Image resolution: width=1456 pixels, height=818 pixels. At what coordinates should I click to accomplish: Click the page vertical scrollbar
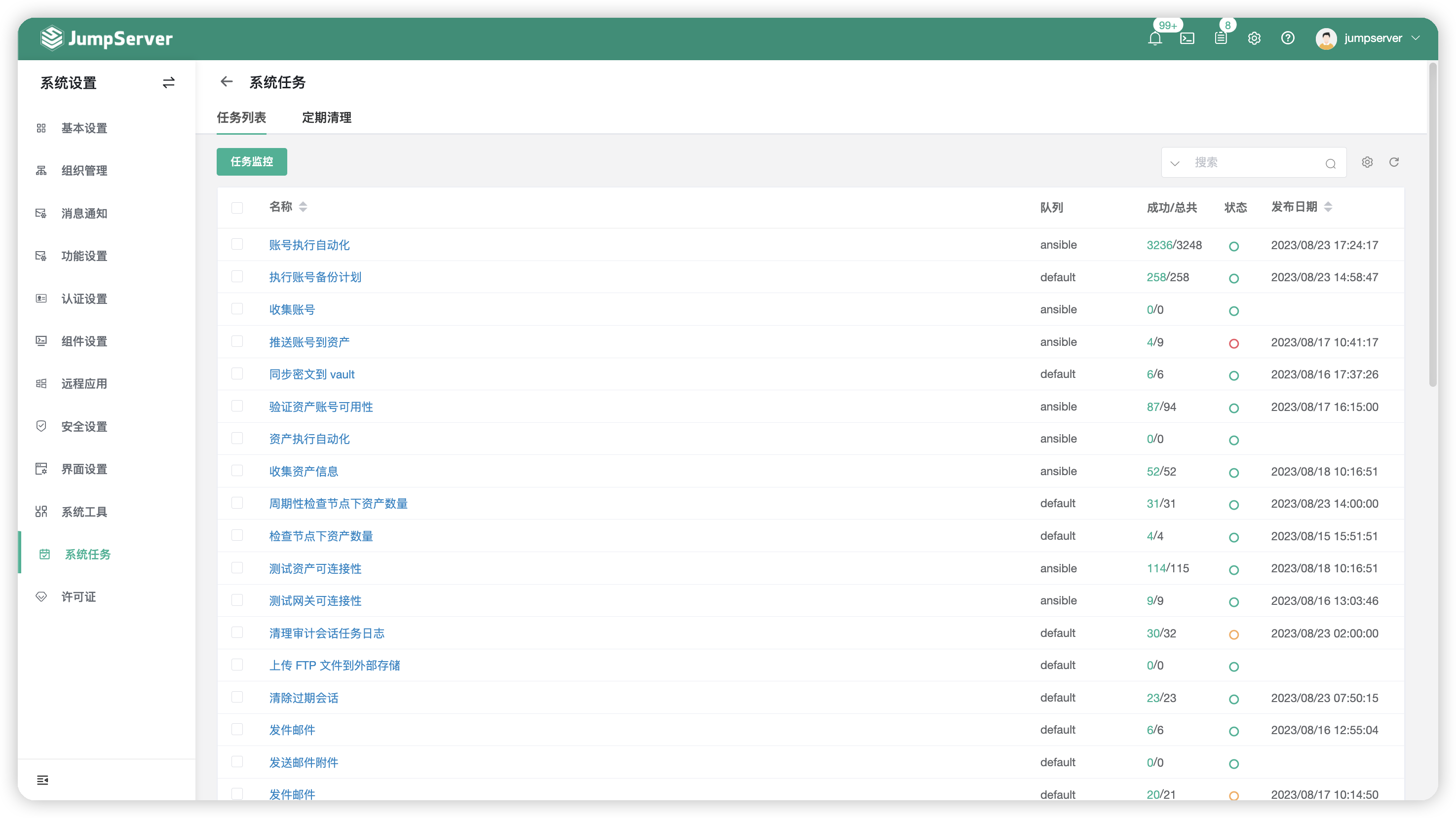pos(1433,226)
